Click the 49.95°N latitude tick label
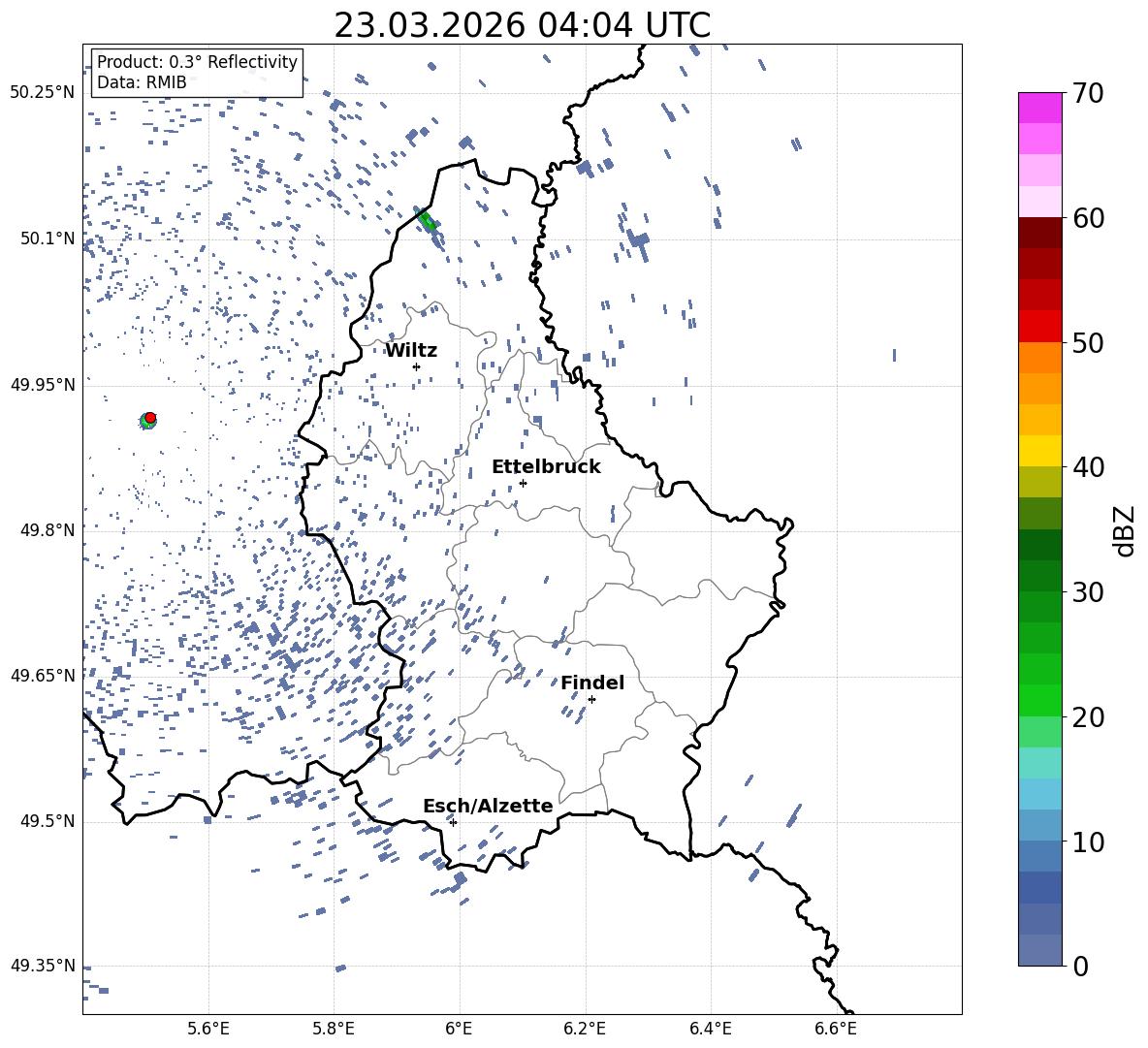1148x1048 pixels. pyautogui.click(x=43, y=384)
